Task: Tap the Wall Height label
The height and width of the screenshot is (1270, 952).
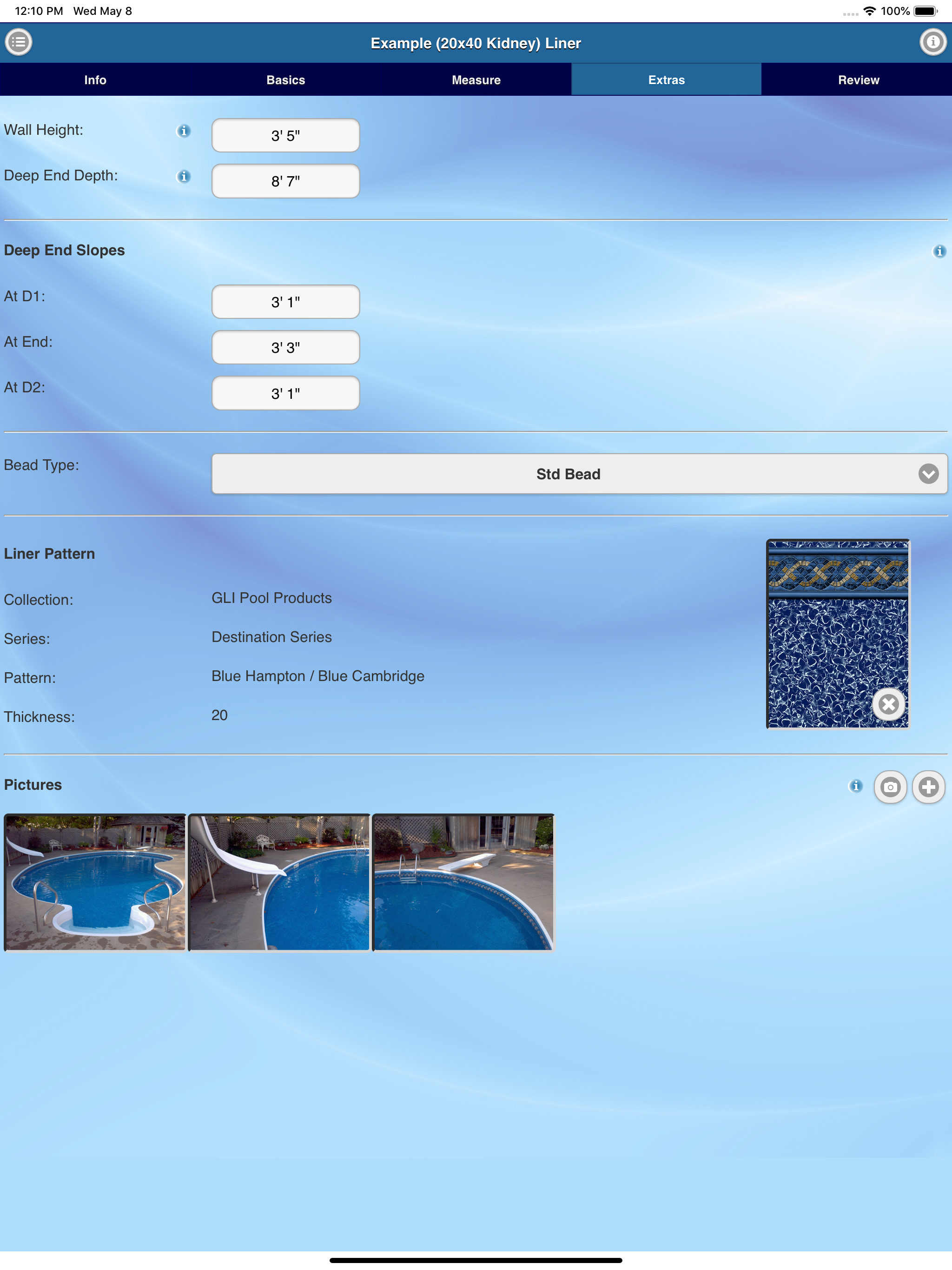Action: [44, 130]
